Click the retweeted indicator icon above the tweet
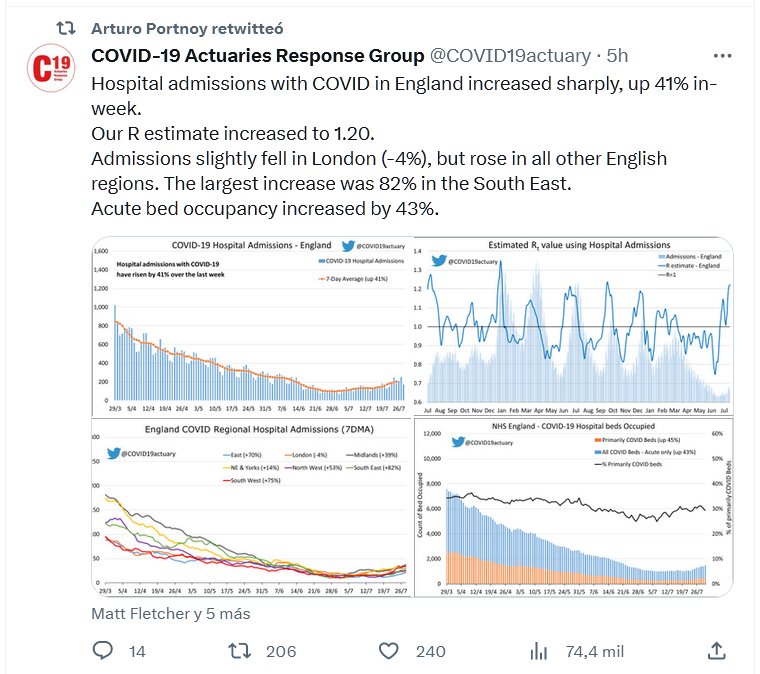 pos(63,28)
